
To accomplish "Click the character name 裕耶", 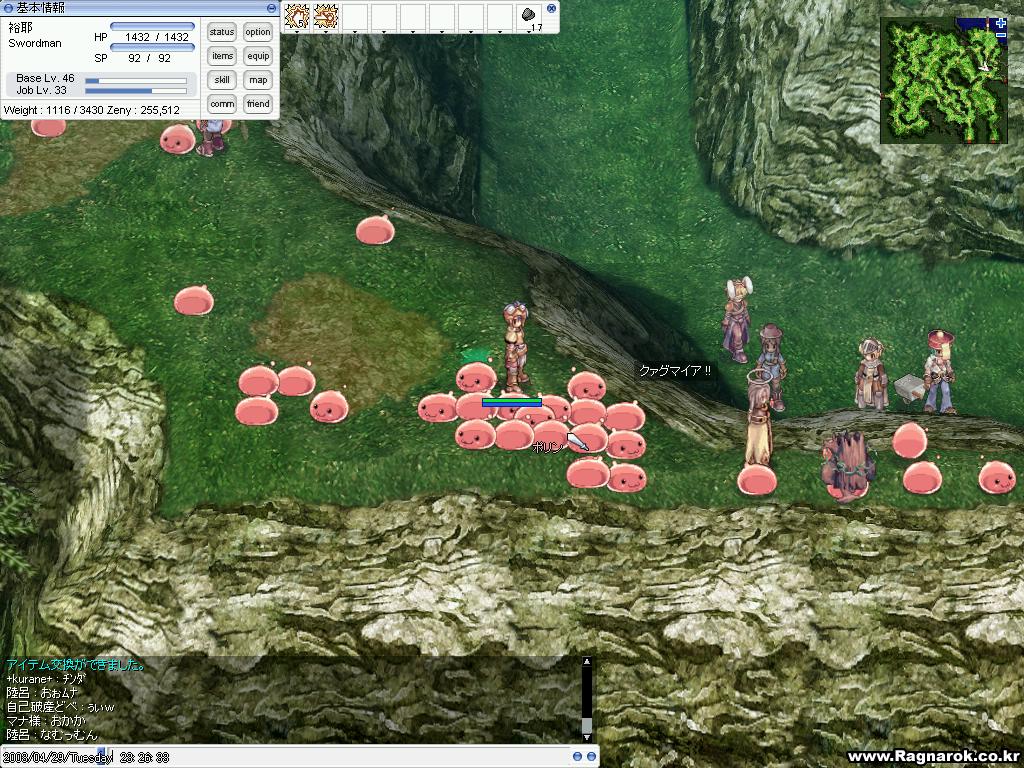I will click(x=20, y=27).
